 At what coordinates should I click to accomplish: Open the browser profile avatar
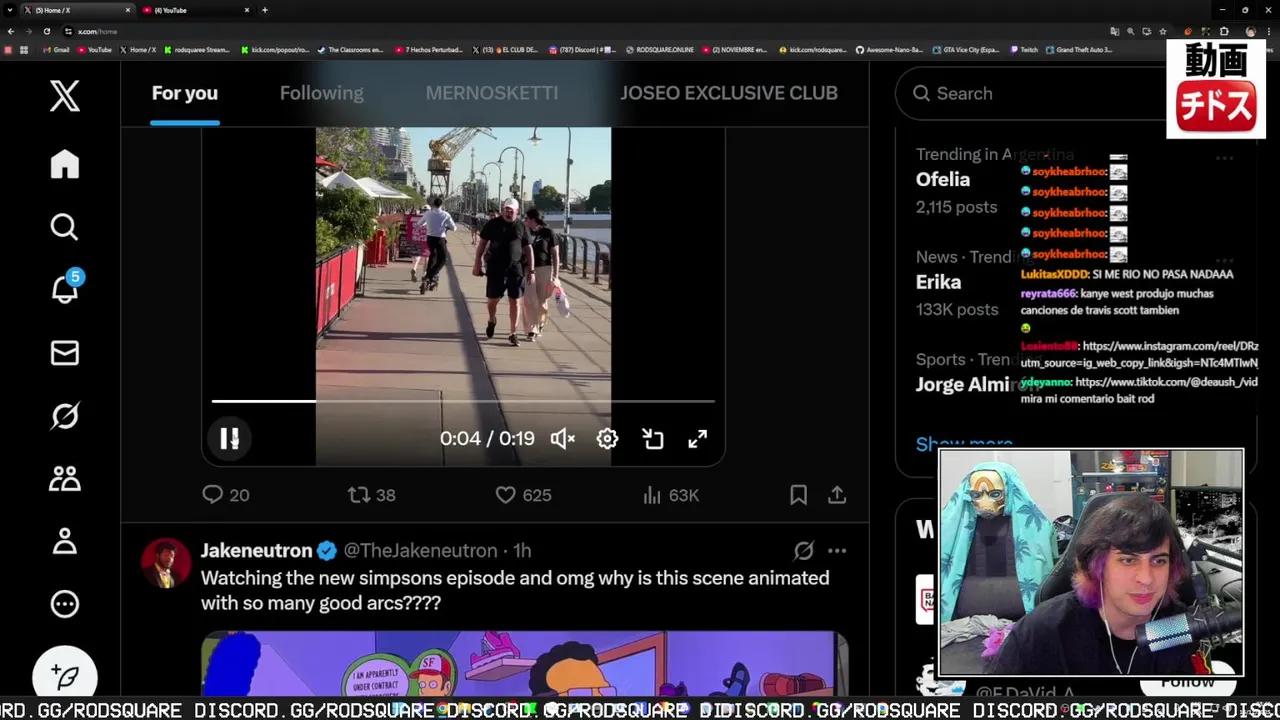click(1250, 31)
